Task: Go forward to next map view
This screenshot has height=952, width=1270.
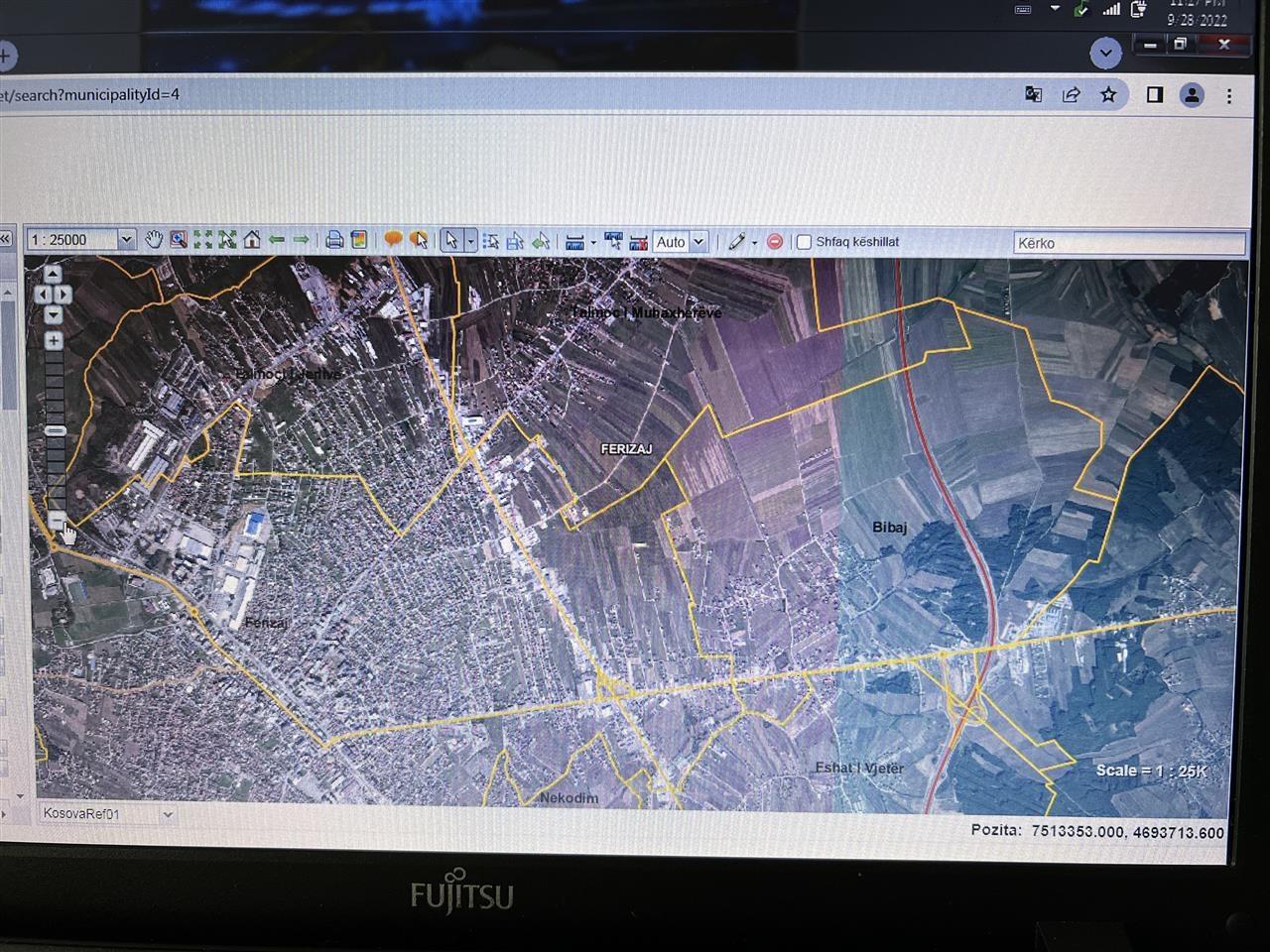Action: coord(301,240)
